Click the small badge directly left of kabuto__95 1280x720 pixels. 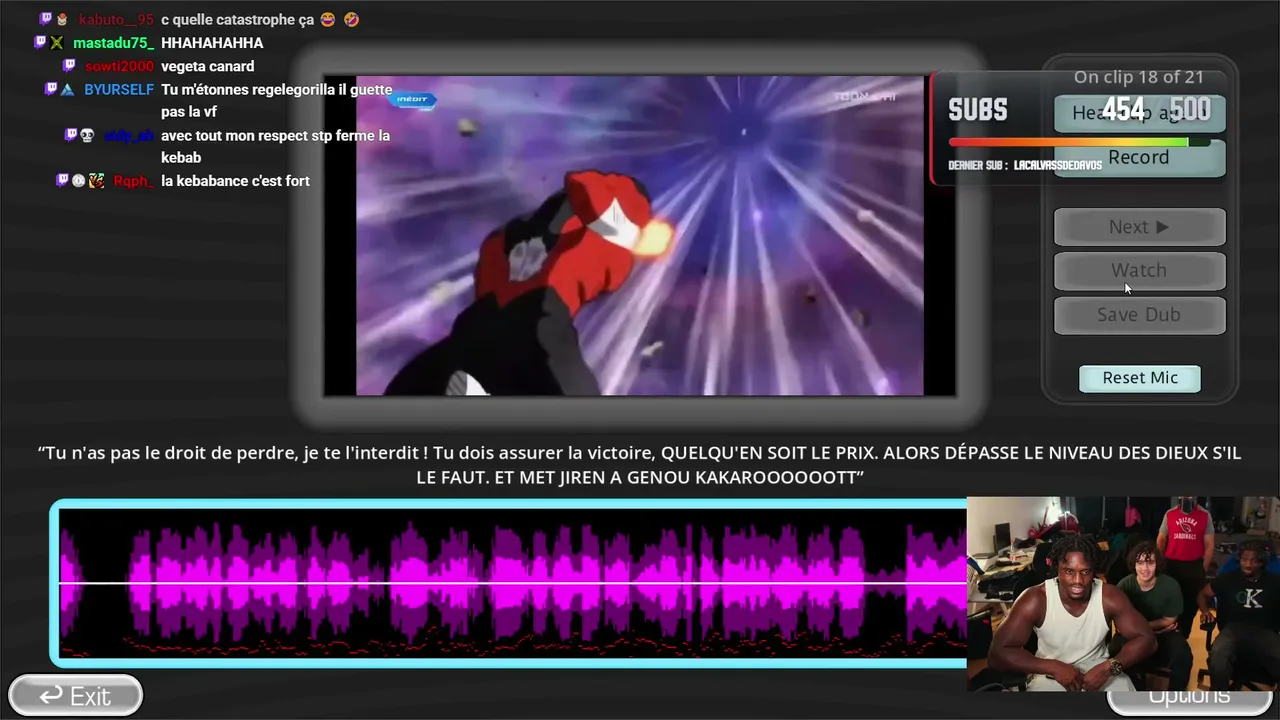pos(62,19)
